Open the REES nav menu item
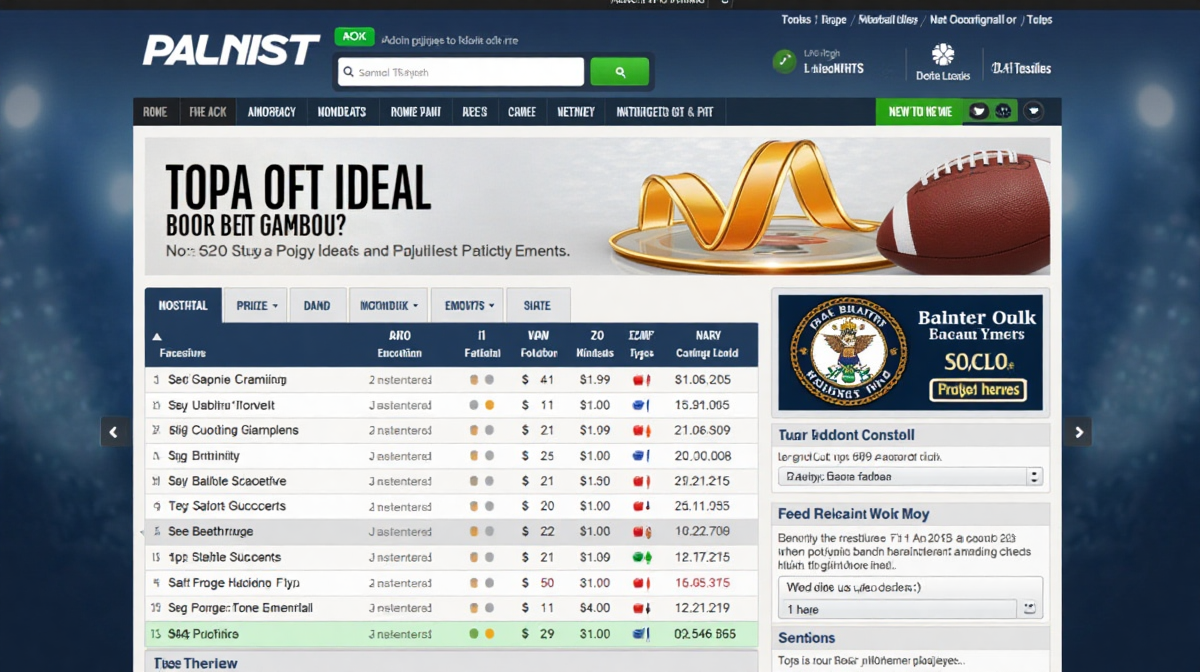The width and height of the screenshot is (1200, 672). (x=475, y=112)
